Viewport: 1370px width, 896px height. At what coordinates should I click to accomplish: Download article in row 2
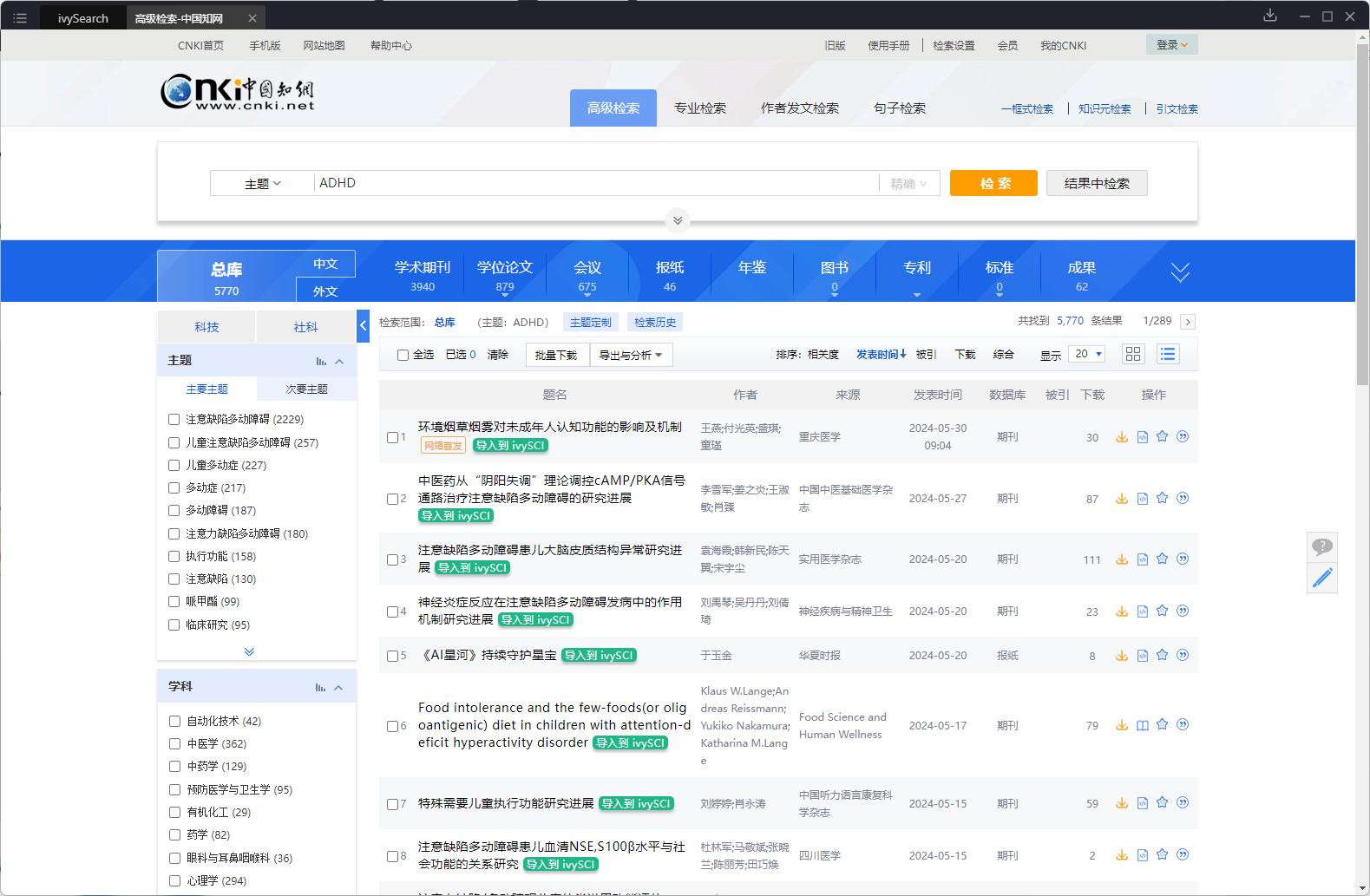pyautogui.click(x=1122, y=499)
